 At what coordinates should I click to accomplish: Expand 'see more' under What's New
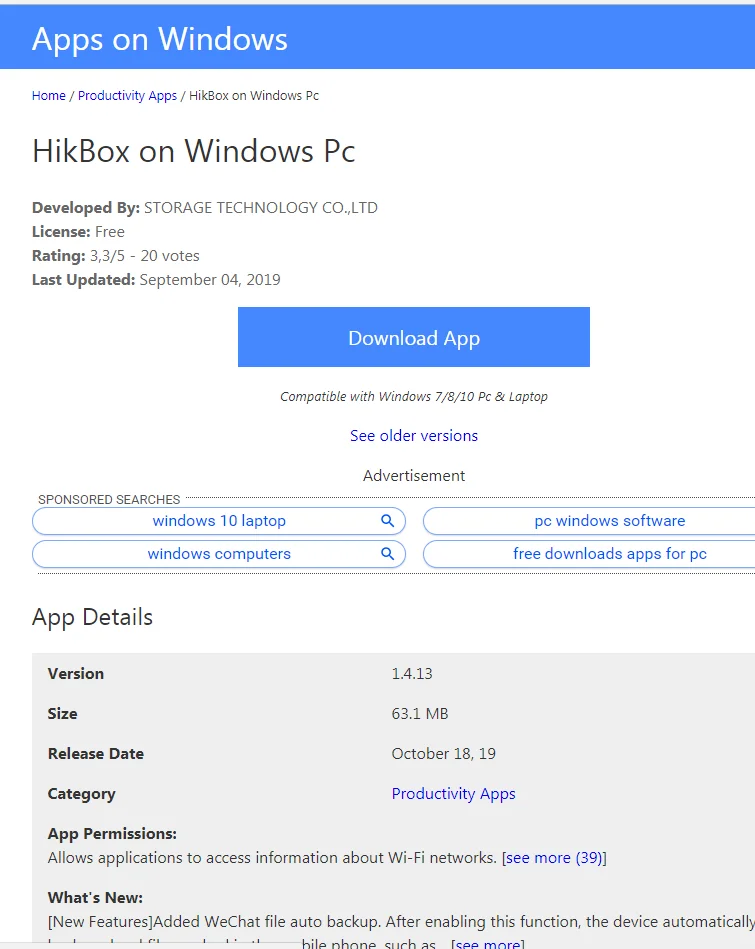tap(488, 944)
